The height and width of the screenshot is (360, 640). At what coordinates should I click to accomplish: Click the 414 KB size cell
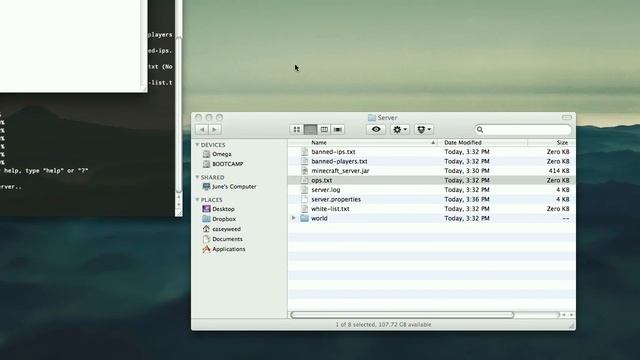559,171
